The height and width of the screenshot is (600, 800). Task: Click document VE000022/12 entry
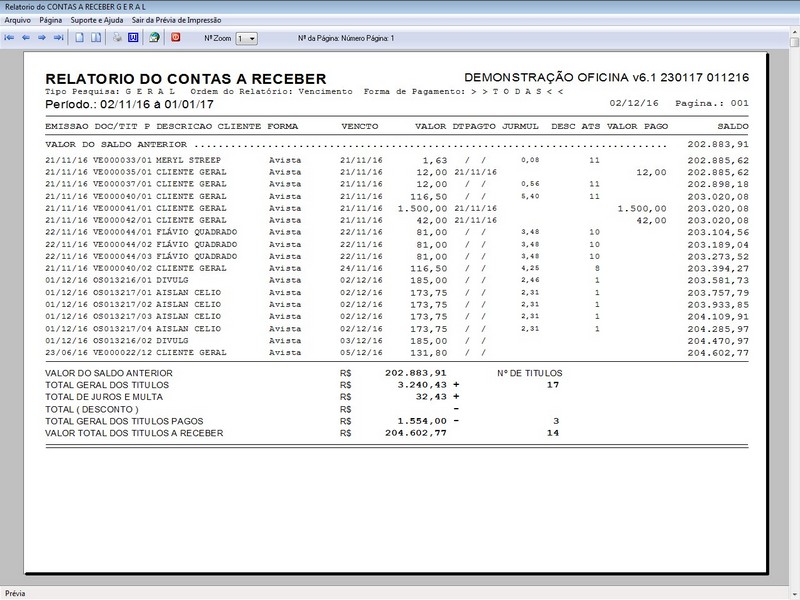122,353
